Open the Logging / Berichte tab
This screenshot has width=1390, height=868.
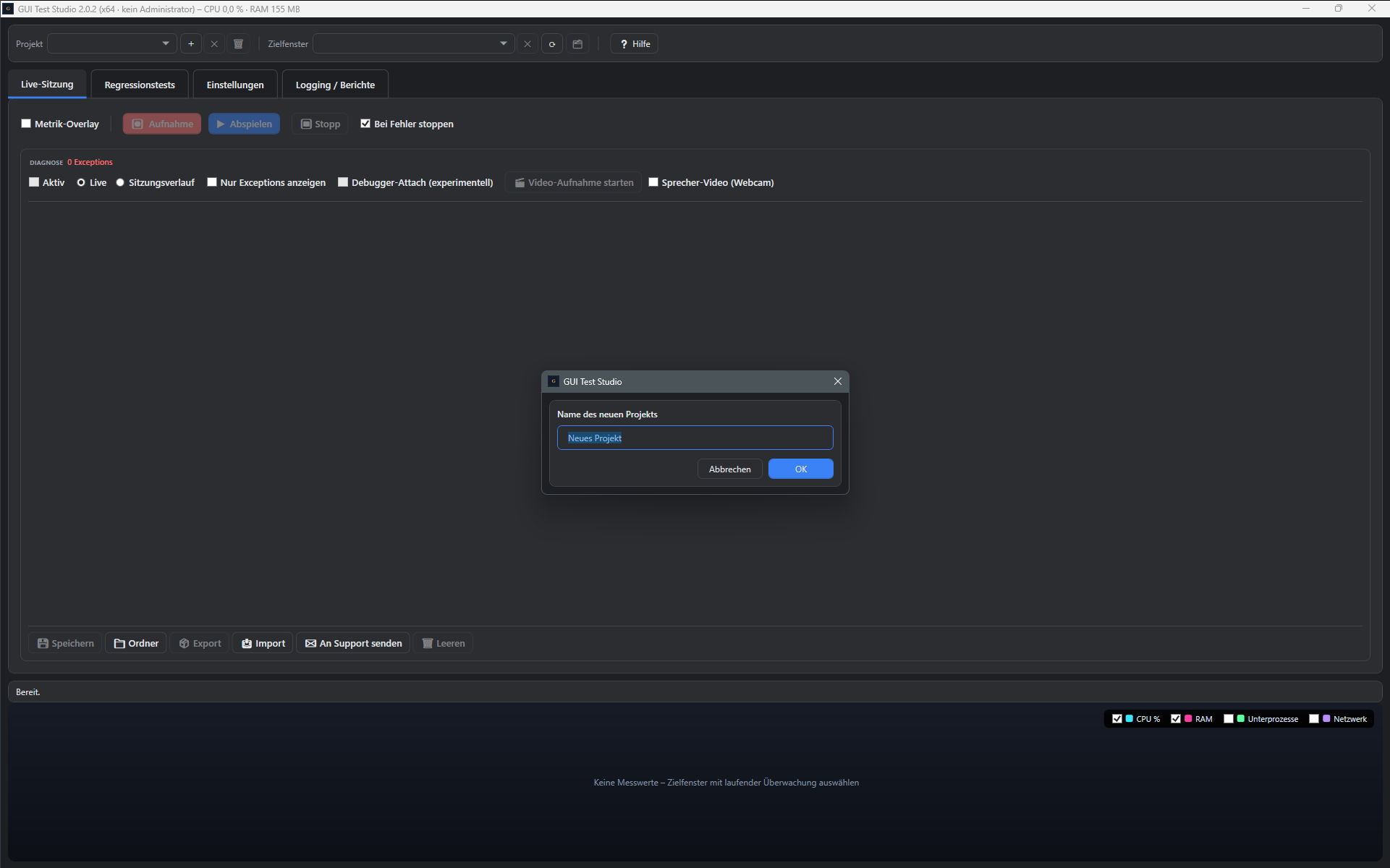(x=335, y=85)
